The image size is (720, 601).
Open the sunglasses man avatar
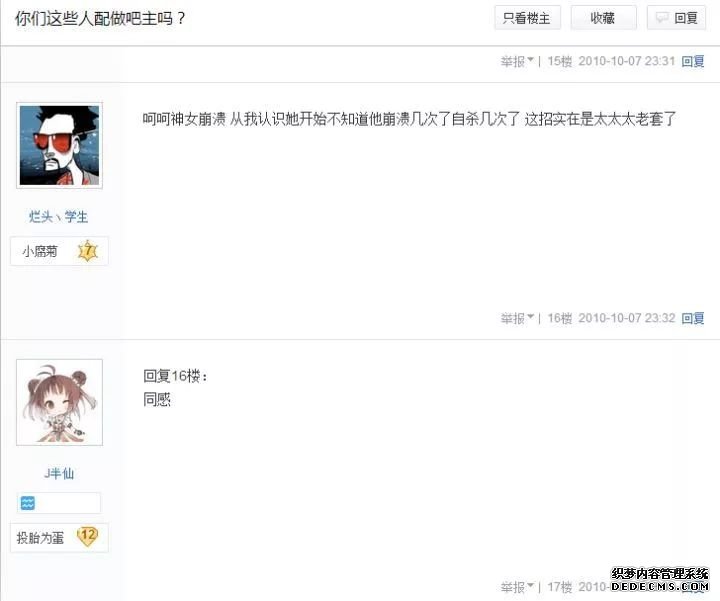pos(59,146)
